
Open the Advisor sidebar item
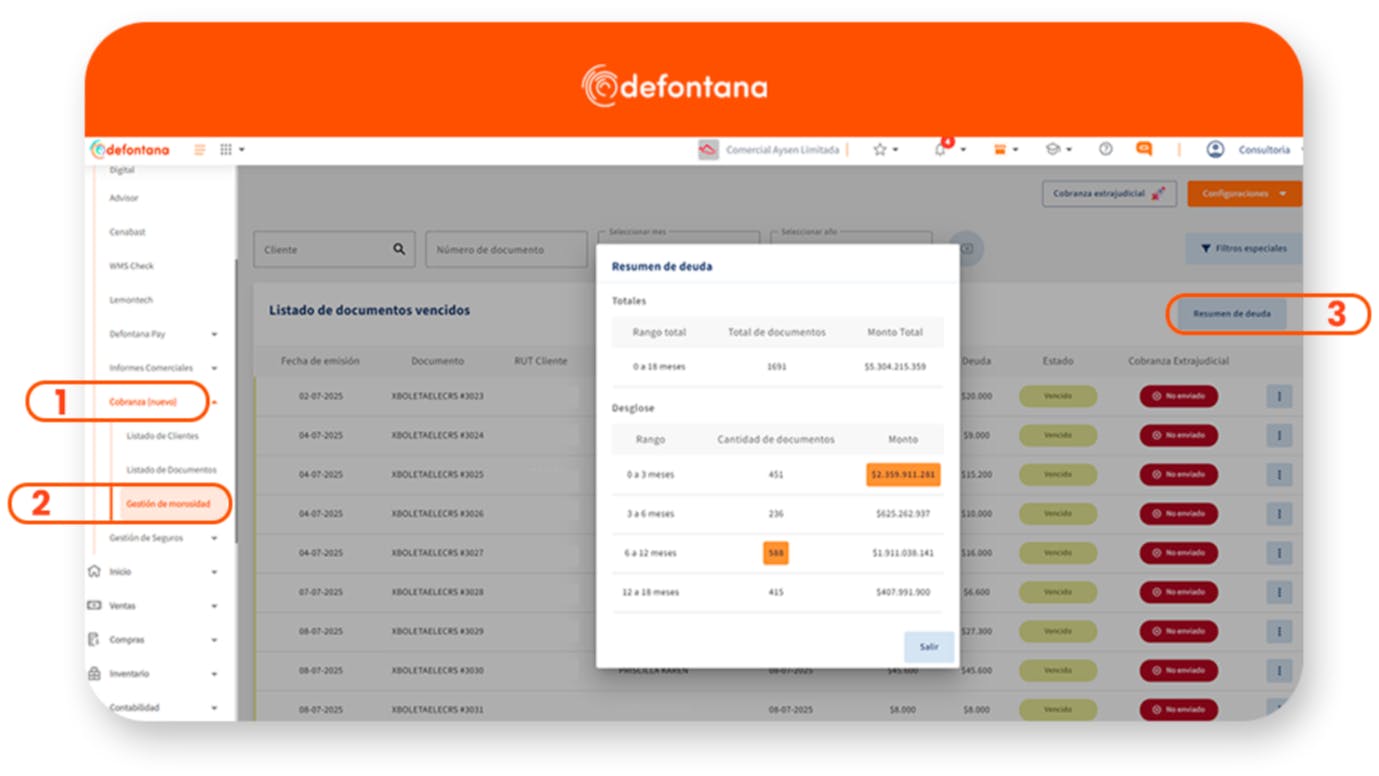click(x=124, y=198)
